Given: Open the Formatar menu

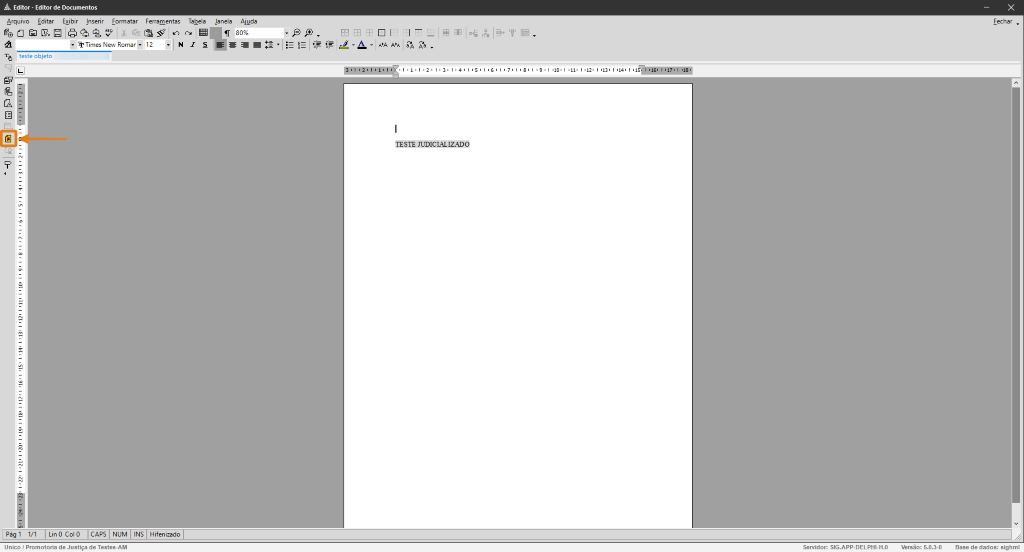Looking at the screenshot, I should 125,22.
